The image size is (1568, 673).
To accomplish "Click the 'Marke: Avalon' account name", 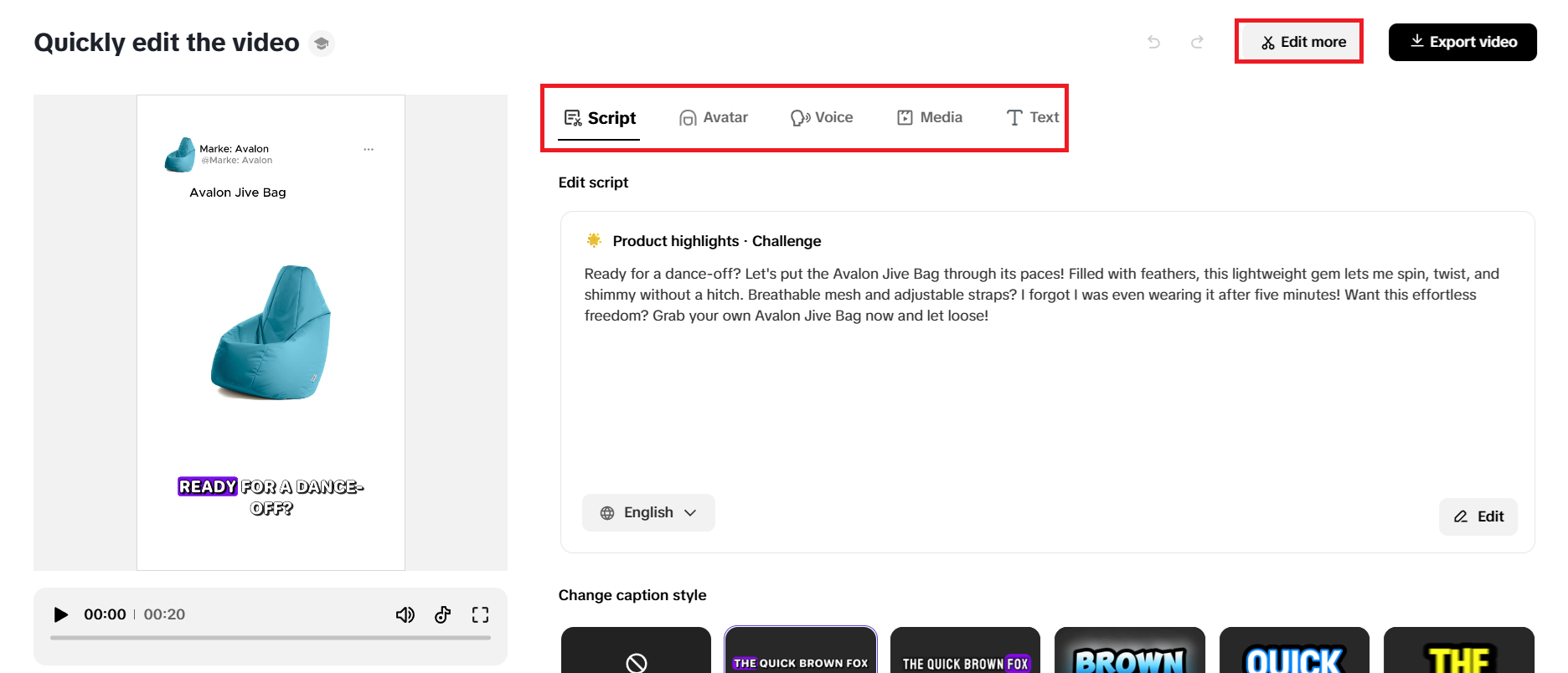I will [x=234, y=149].
